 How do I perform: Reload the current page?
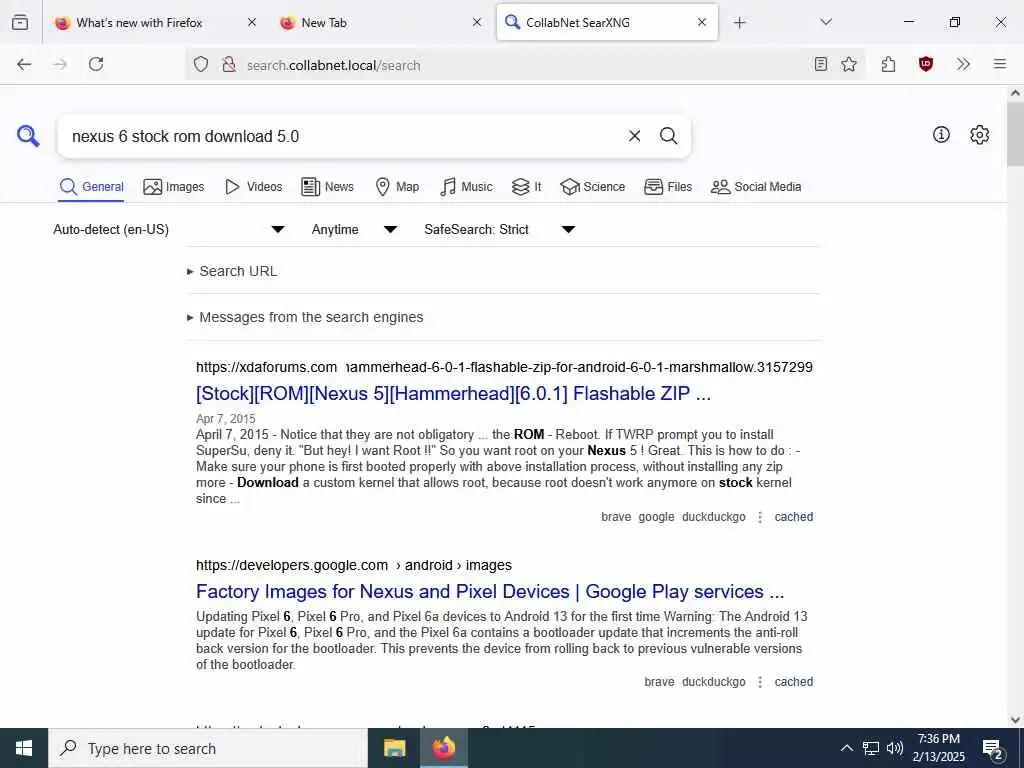(96, 64)
